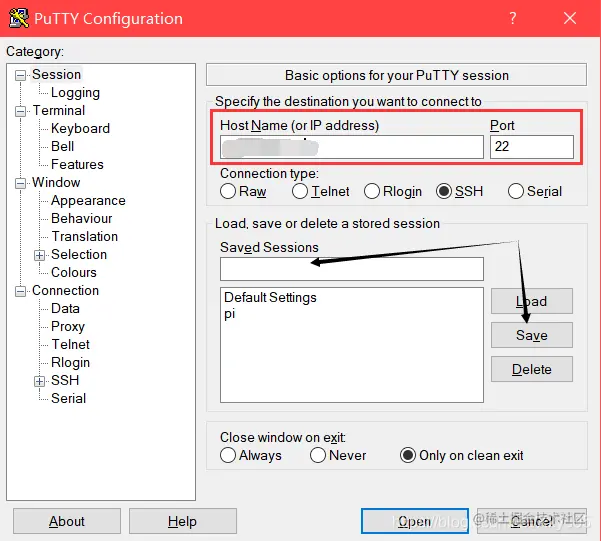The width and height of the screenshot is (601, 541).
Task: Select the Rlogin connection type radio
Action: 372,191
